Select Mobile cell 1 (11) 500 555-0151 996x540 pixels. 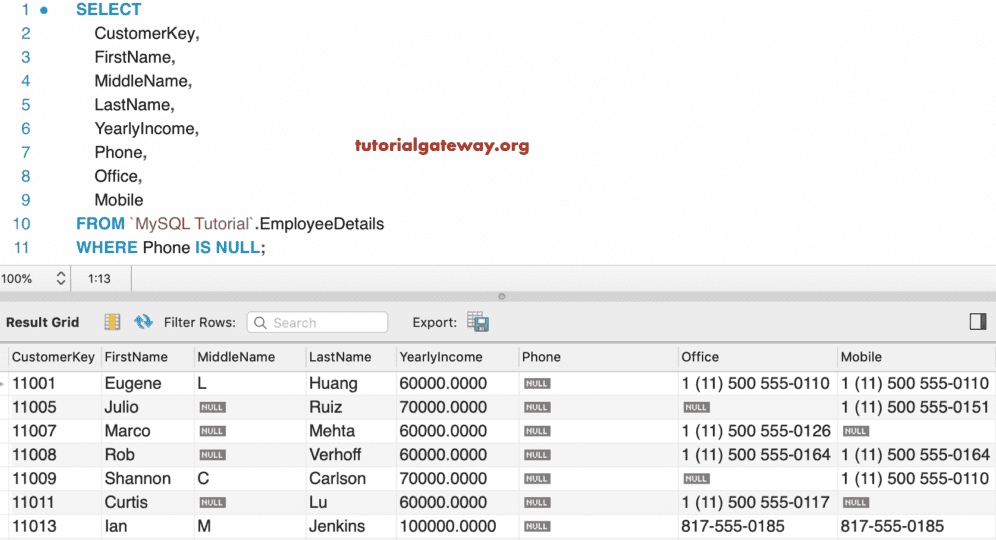(x=915, y=407)
